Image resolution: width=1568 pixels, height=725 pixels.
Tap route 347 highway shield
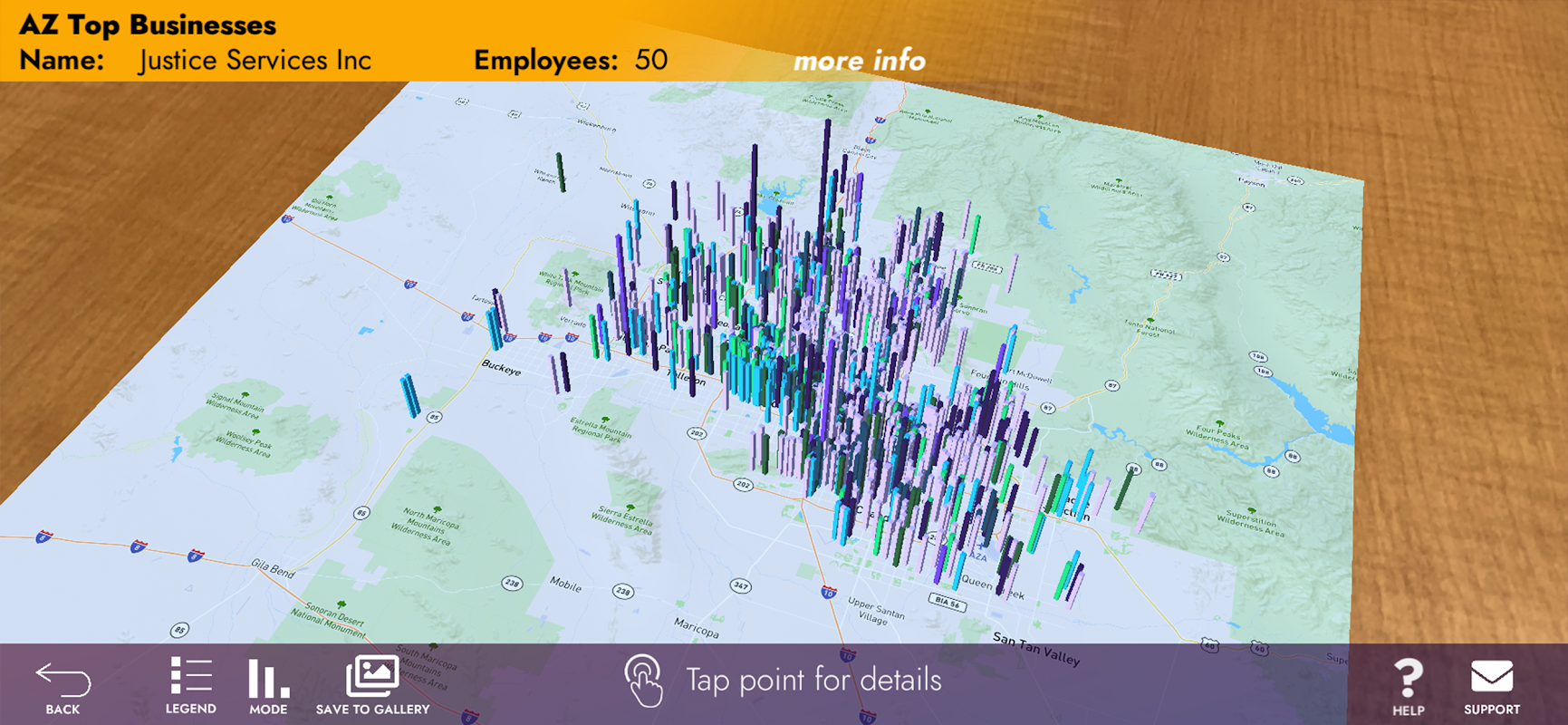tap(741, 585)
